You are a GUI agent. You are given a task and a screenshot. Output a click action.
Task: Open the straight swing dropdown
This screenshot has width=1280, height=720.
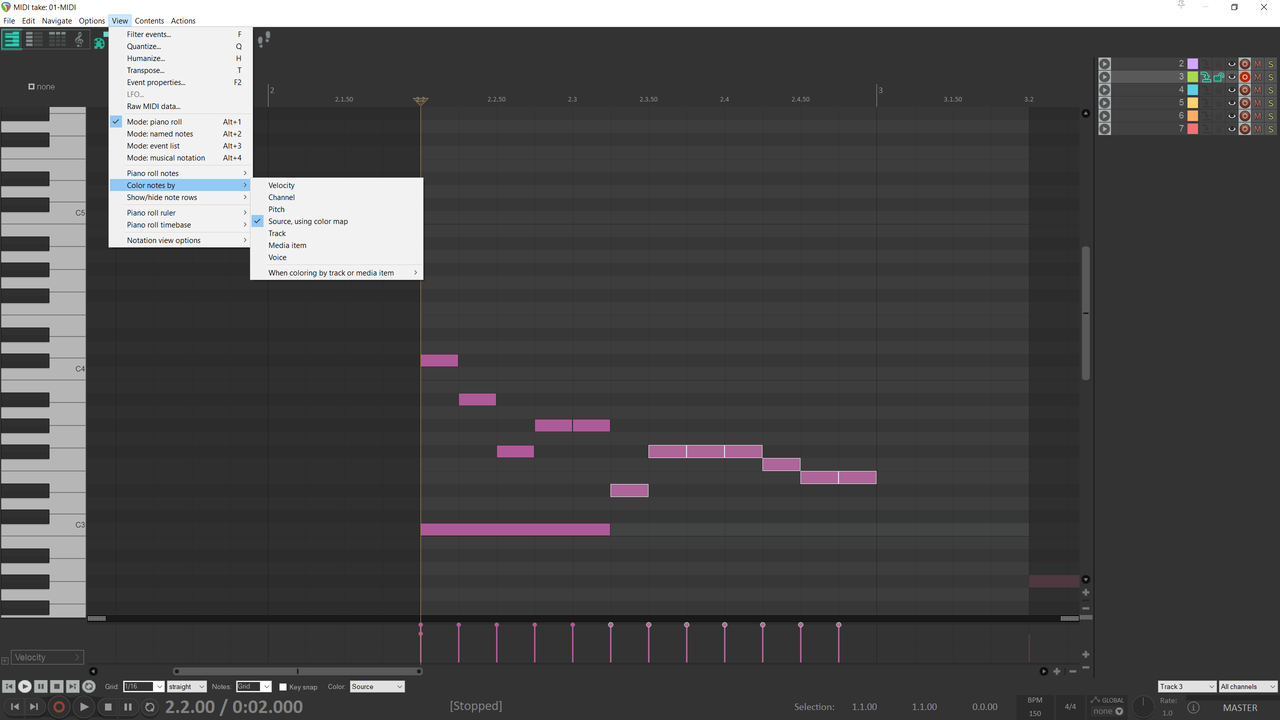point(186,686)
